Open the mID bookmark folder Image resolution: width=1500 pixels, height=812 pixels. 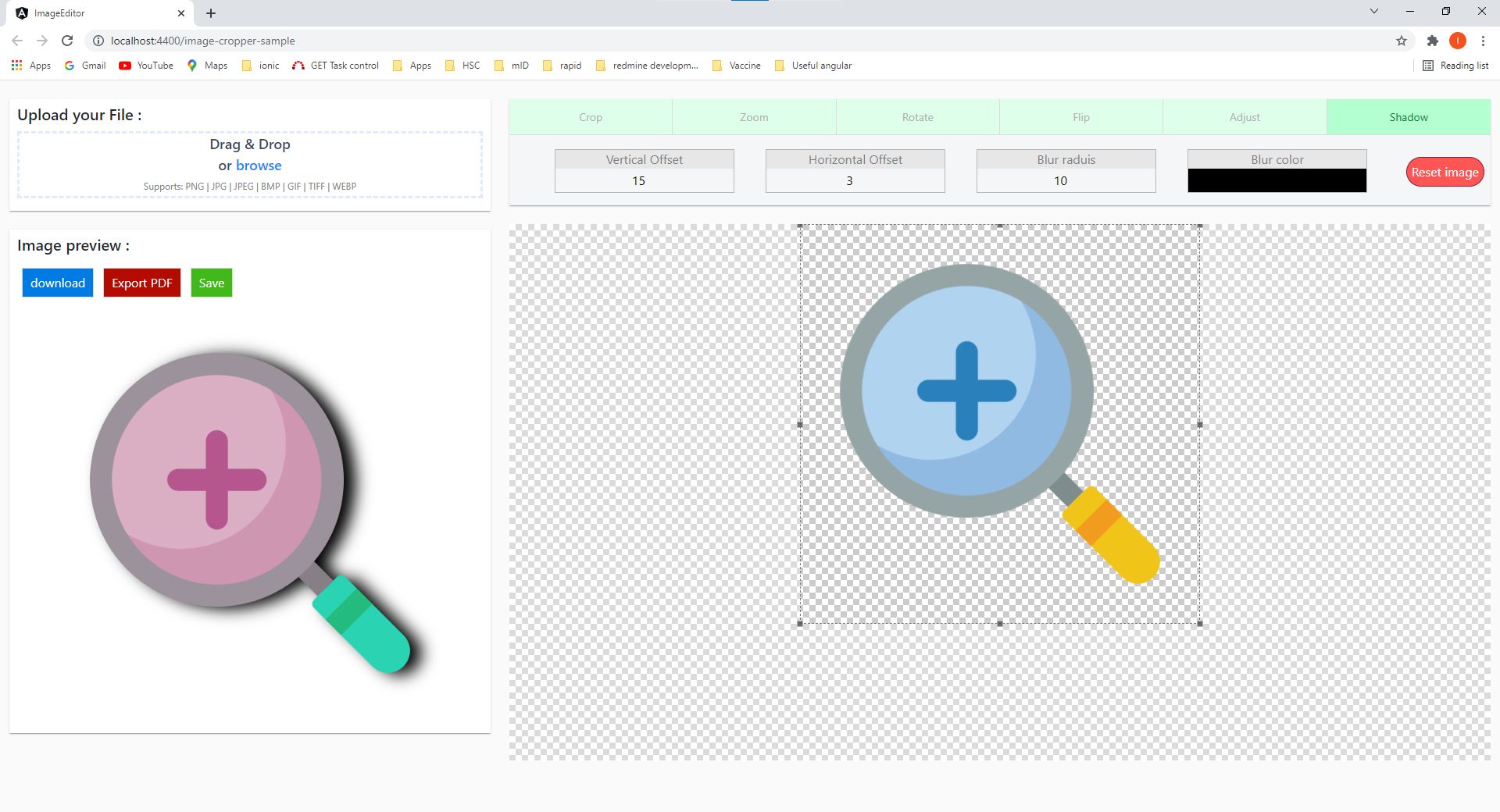pos(512,66)
